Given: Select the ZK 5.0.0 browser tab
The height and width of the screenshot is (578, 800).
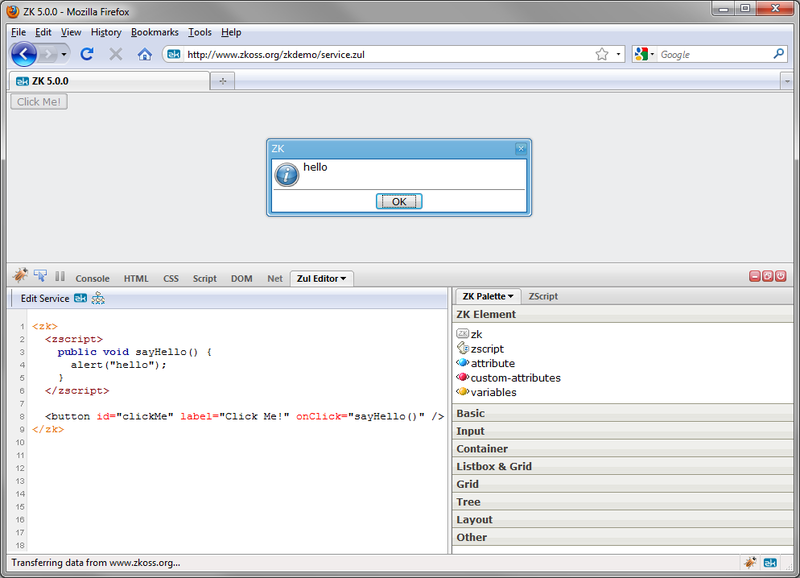Looking at the screenshot, I should click(109, 81).
